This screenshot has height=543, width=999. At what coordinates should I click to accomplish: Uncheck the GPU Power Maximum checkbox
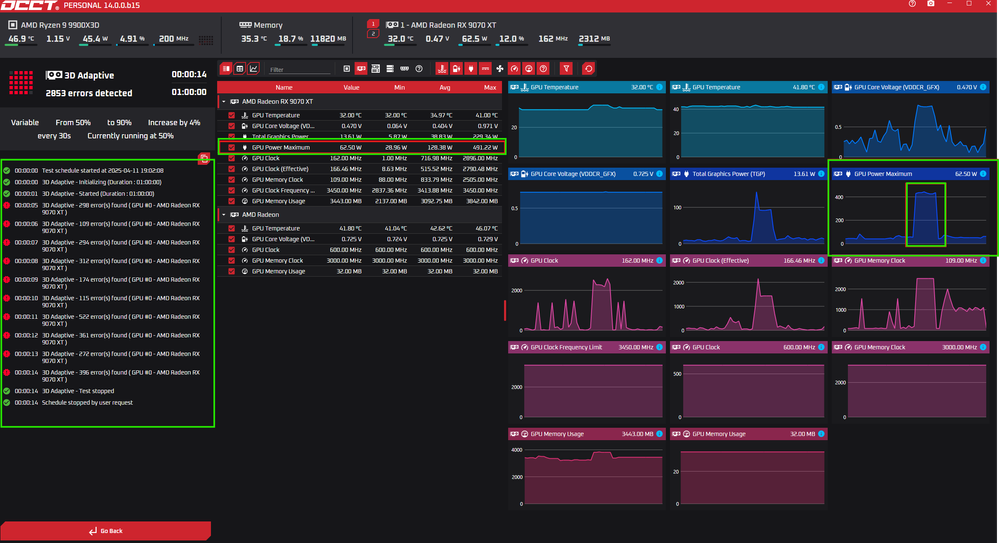pos(231,147)
